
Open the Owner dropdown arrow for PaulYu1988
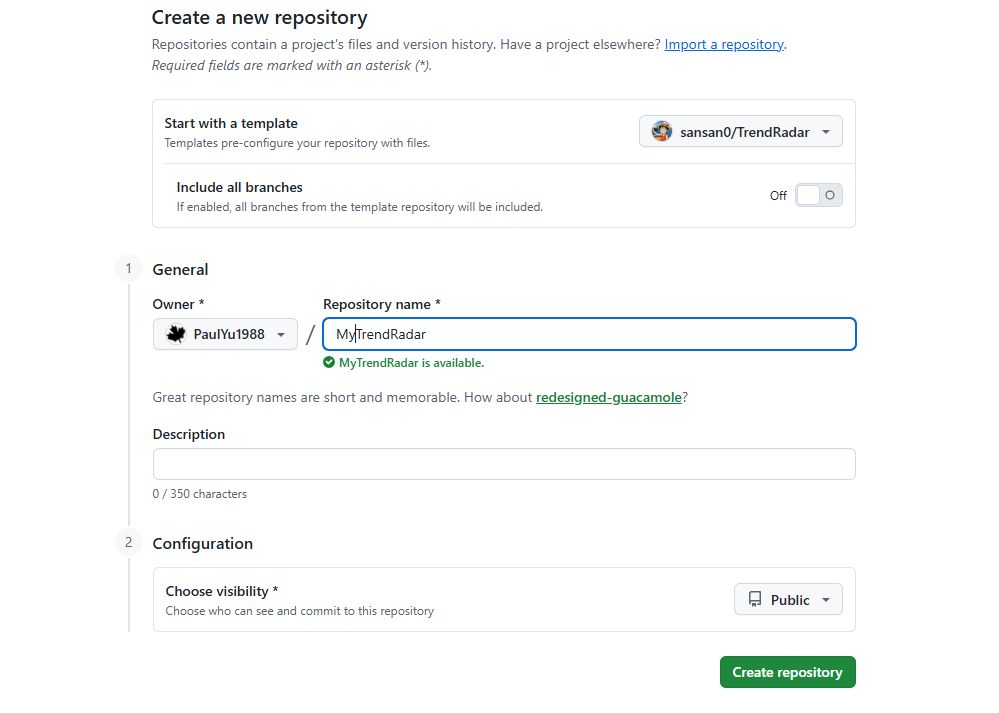pyautogui.click(x=281, y=335)
